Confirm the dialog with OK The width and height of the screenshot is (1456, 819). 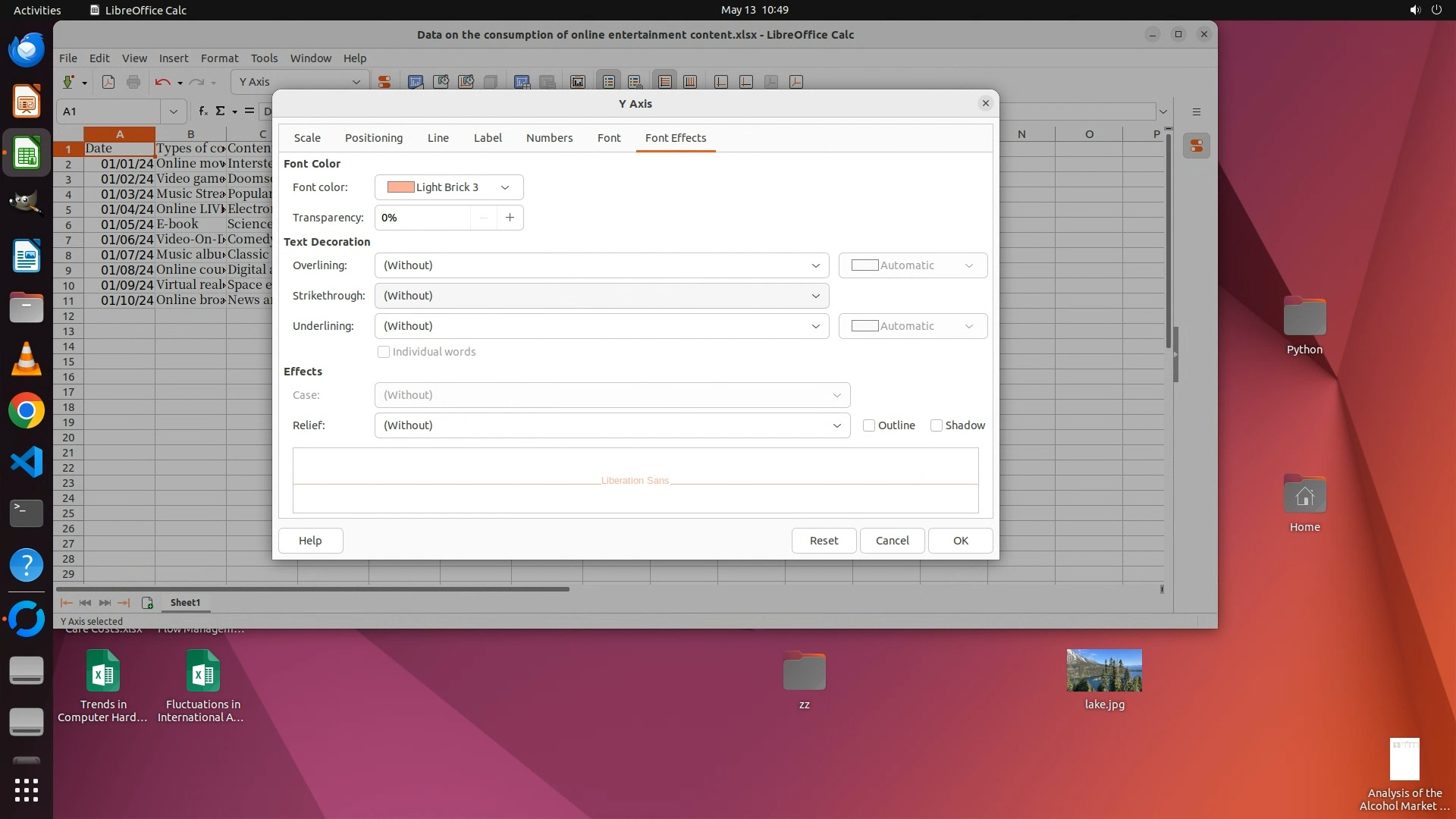click(x=960, y=541)
